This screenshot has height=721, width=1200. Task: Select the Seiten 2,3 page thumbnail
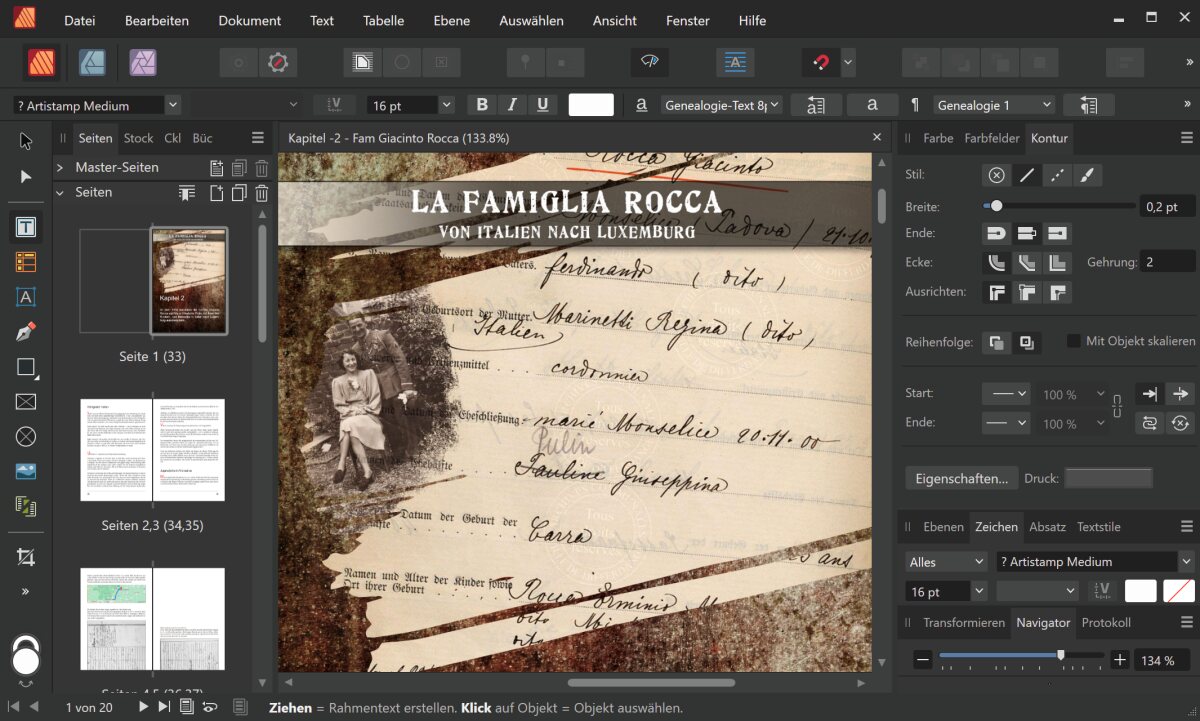click(152, 450)
